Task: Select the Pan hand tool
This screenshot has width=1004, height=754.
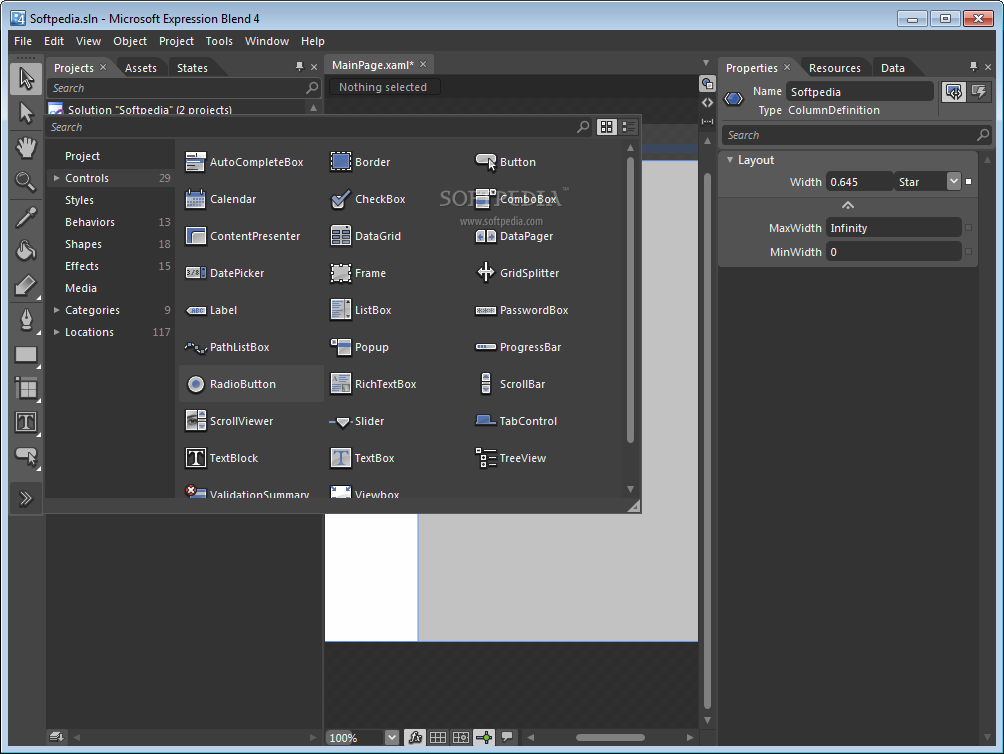Action: pos(26,148)
